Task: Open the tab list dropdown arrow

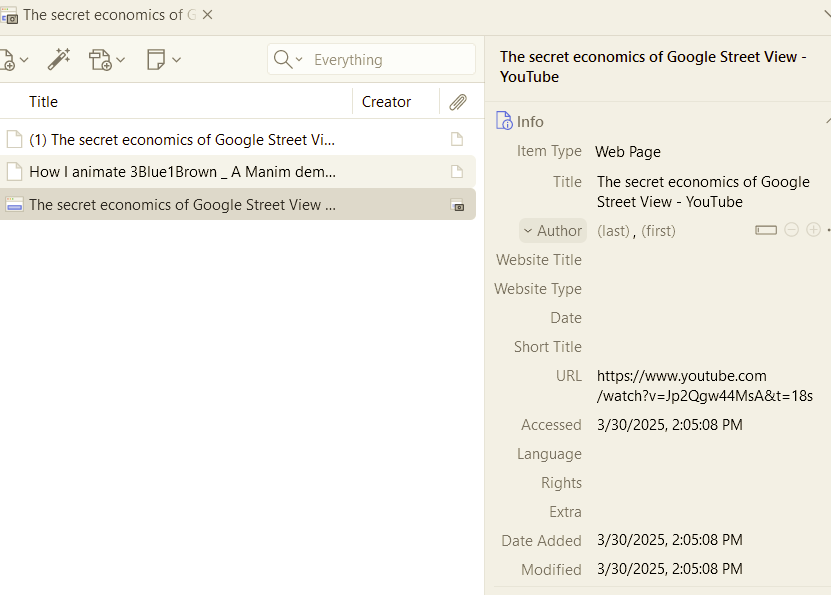Action: (x=826, y=15)
